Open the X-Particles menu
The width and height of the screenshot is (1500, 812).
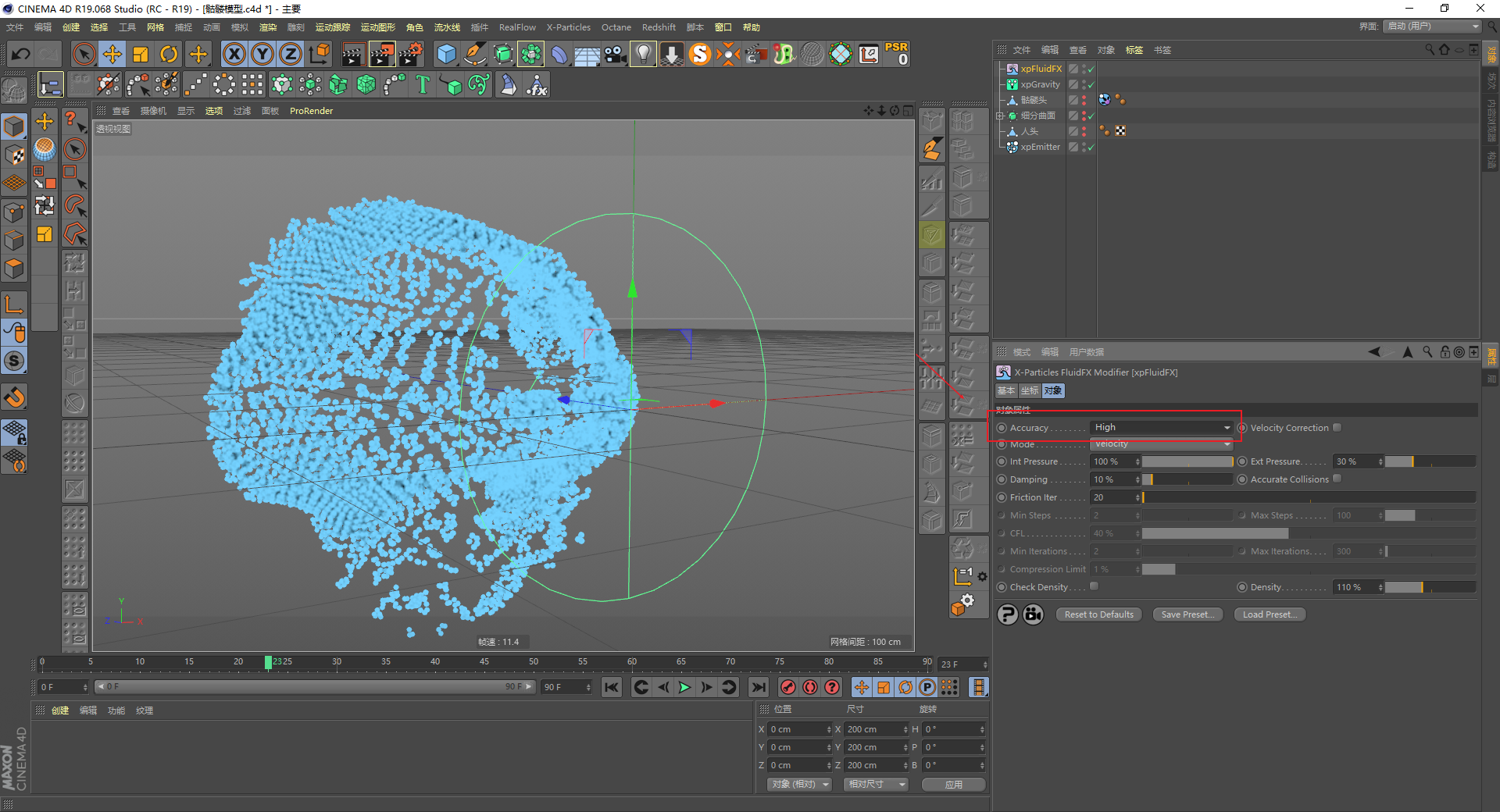coord(569,27)
